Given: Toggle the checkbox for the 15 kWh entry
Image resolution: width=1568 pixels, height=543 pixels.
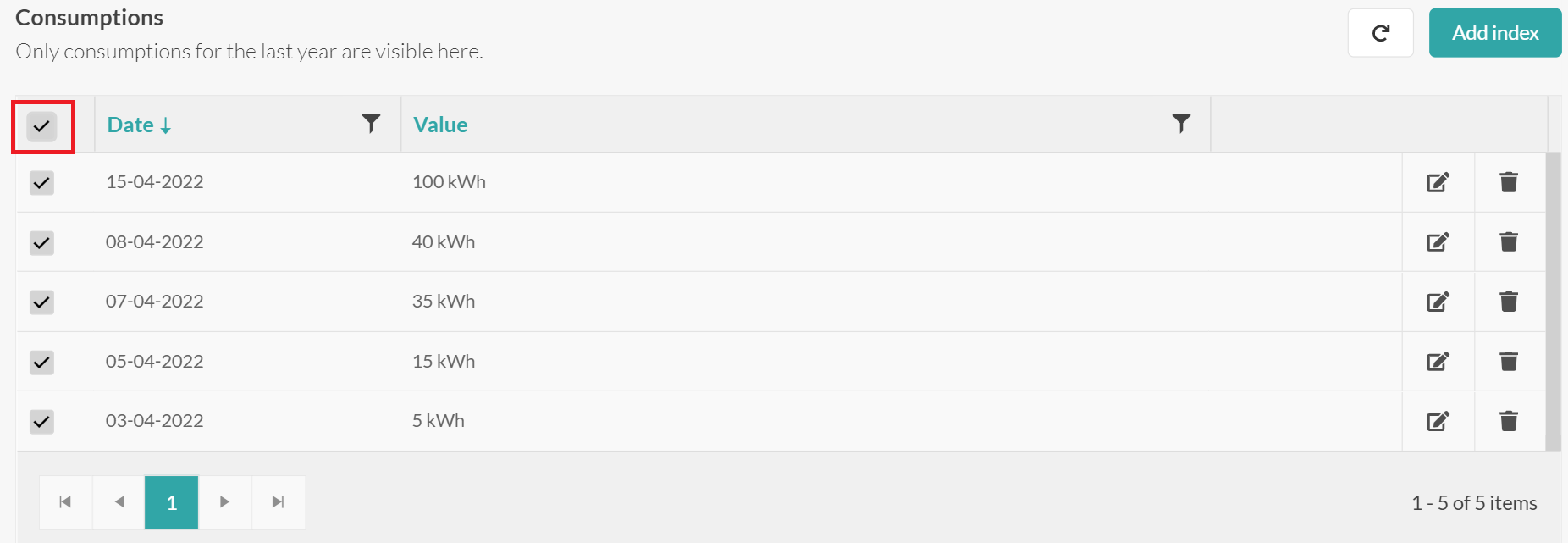Looking at the screenshot, I should (x=41, y=361).
